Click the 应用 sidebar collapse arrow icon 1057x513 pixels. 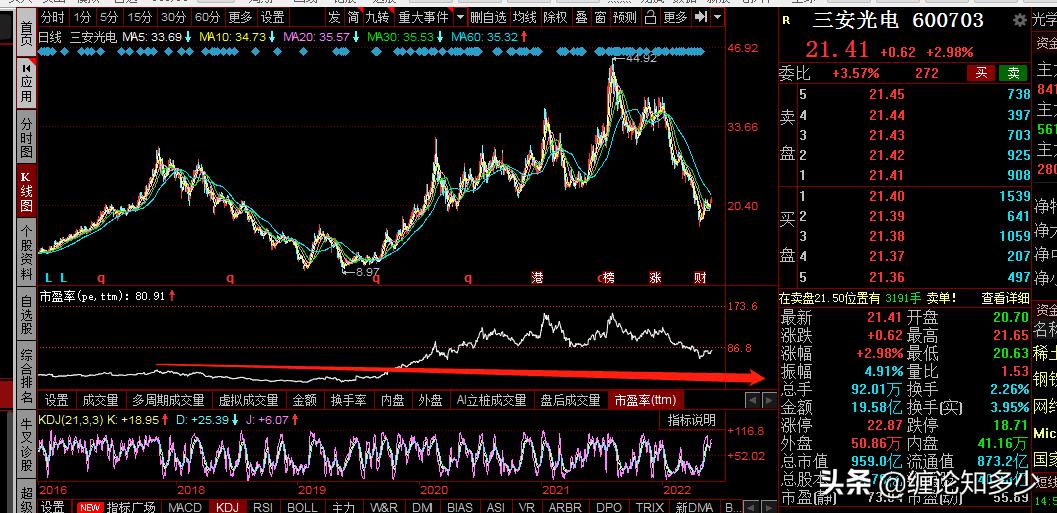tap(26, 68)
